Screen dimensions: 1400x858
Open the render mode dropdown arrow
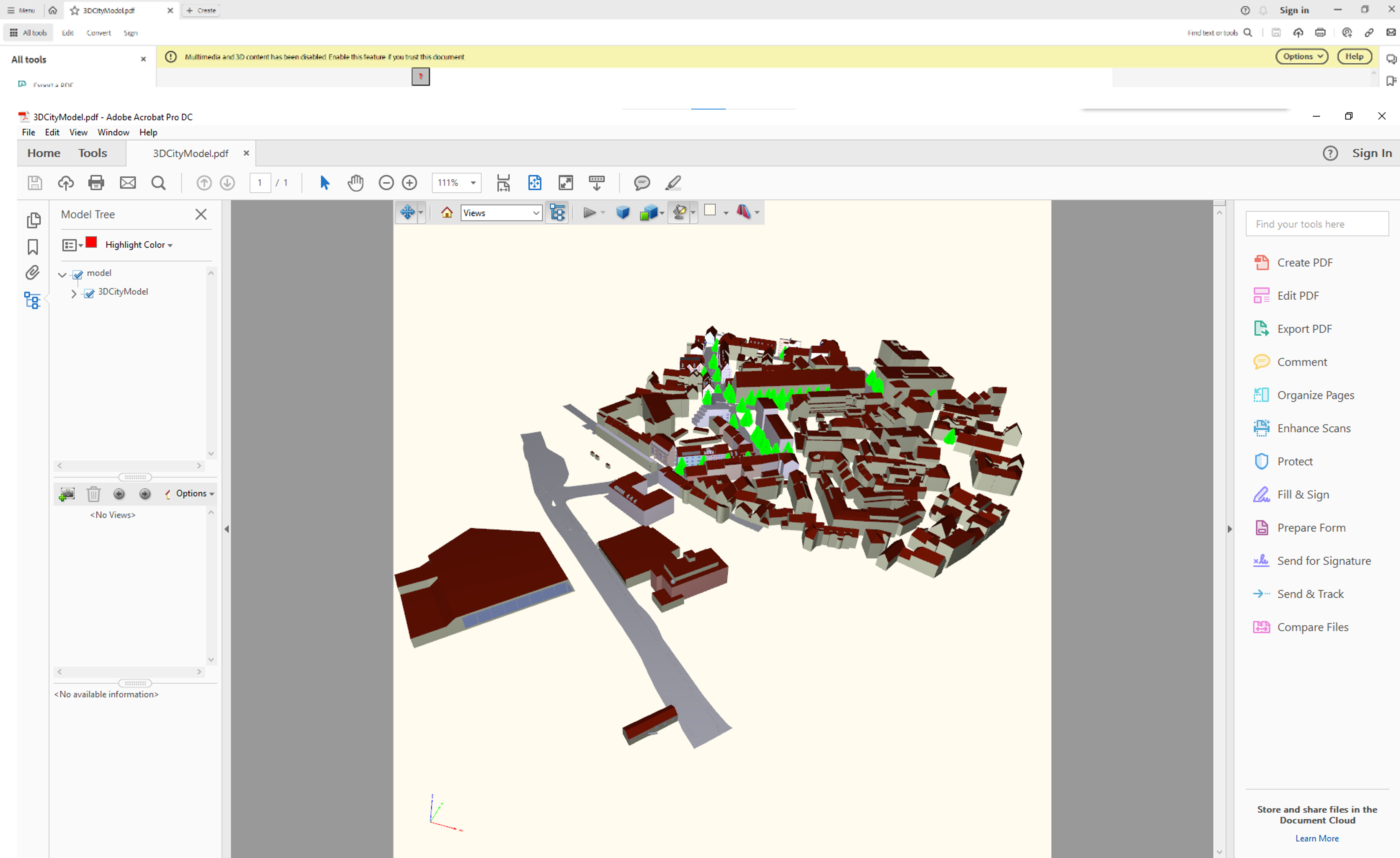click(x=662, y=213)
